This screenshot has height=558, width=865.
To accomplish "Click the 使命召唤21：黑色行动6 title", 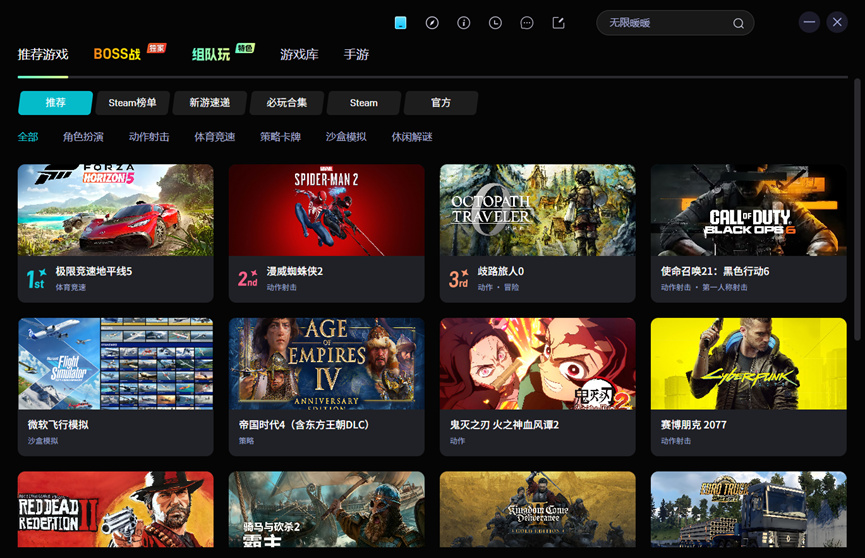I will [x=715, y=271].
